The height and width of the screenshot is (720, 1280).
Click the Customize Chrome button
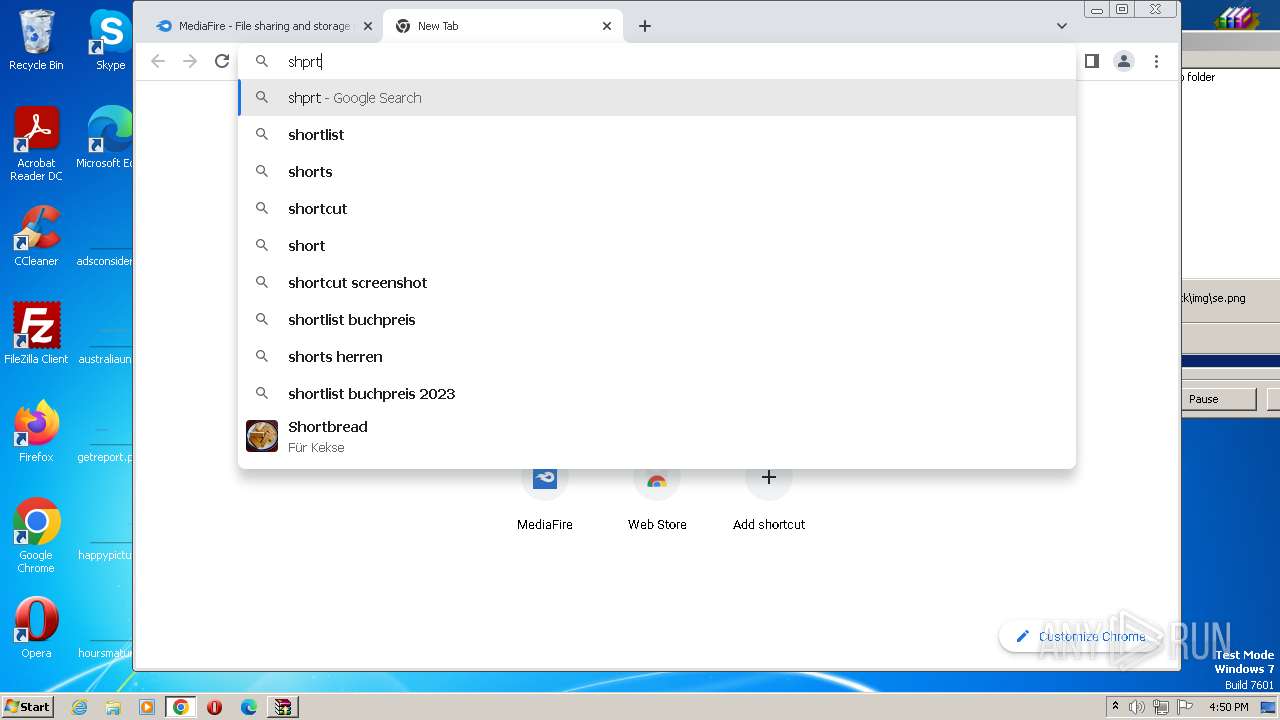1080,636
